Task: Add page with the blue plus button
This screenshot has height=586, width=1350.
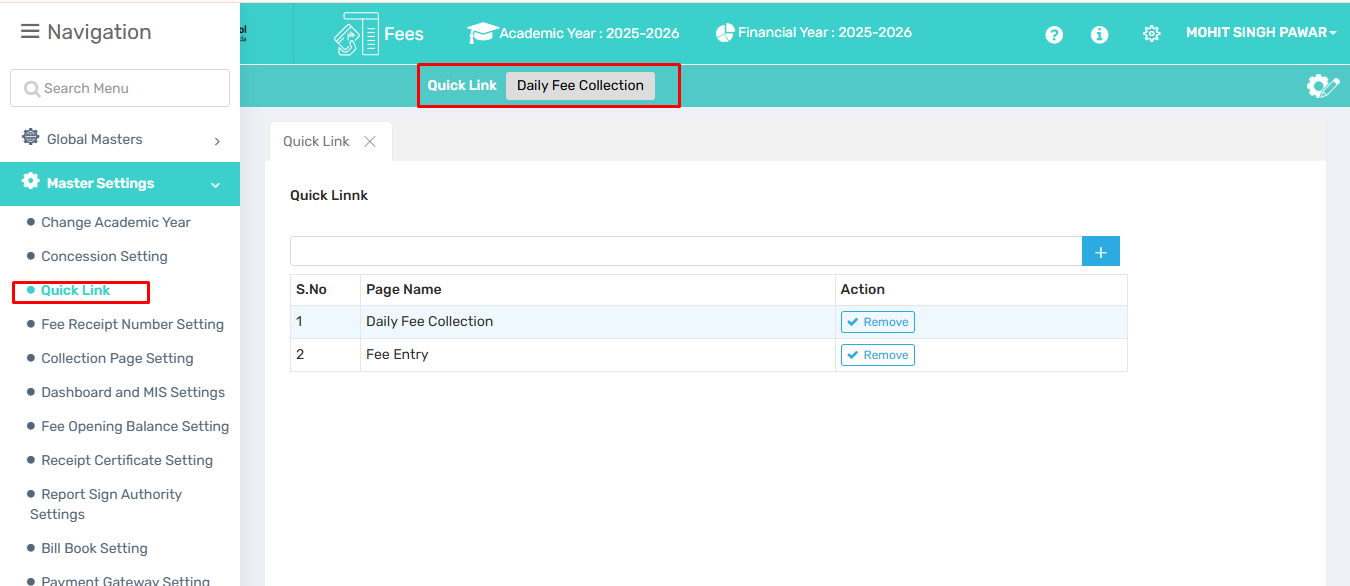Action: (1101, 252)
